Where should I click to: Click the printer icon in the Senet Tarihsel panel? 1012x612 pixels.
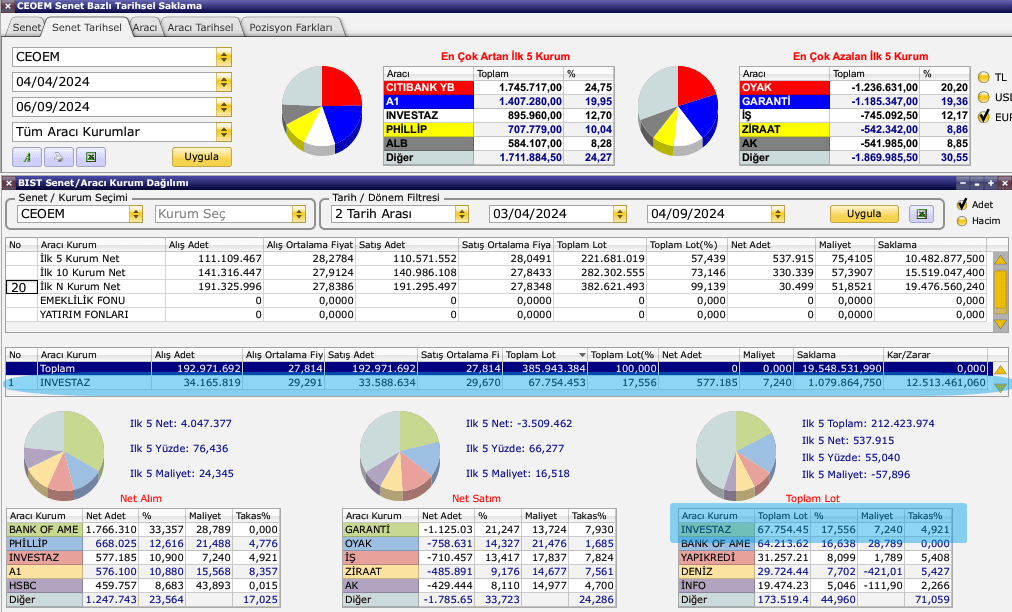click(x=59, y=157)
